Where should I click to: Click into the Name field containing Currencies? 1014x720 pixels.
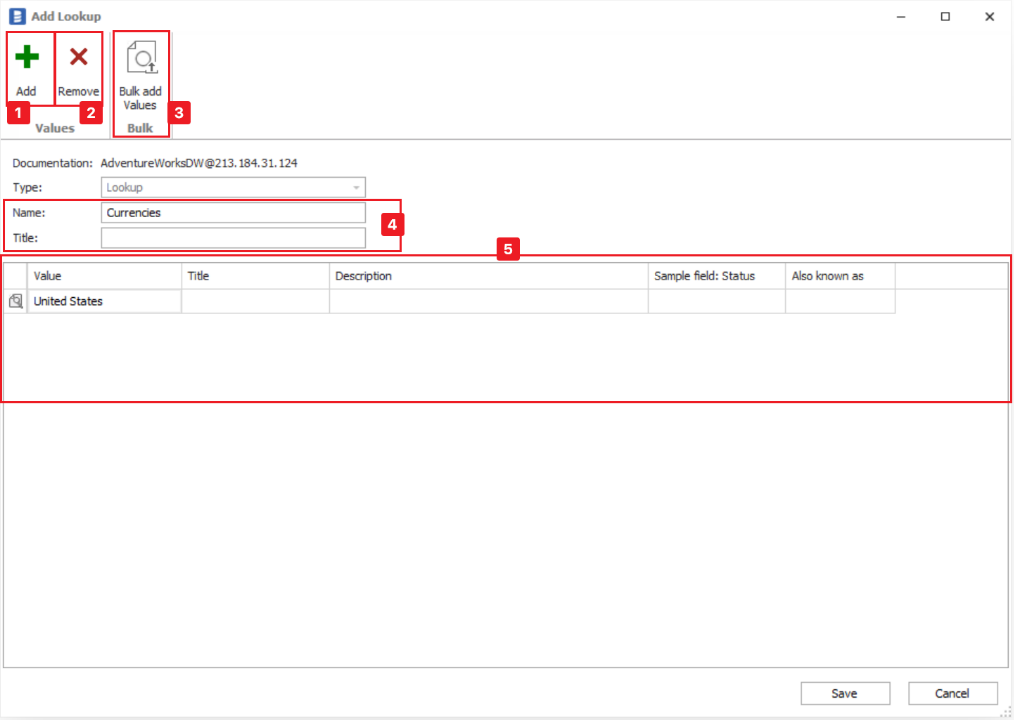click(233, 212)
